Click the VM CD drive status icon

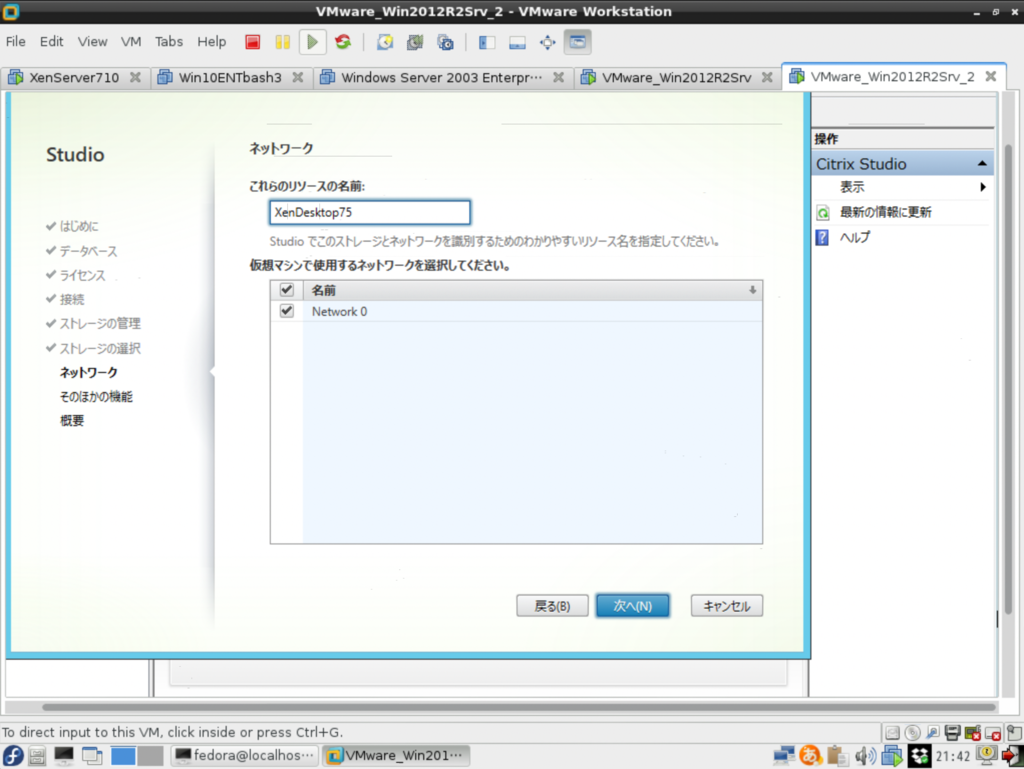pyautogui.click(x=912, y=733)
